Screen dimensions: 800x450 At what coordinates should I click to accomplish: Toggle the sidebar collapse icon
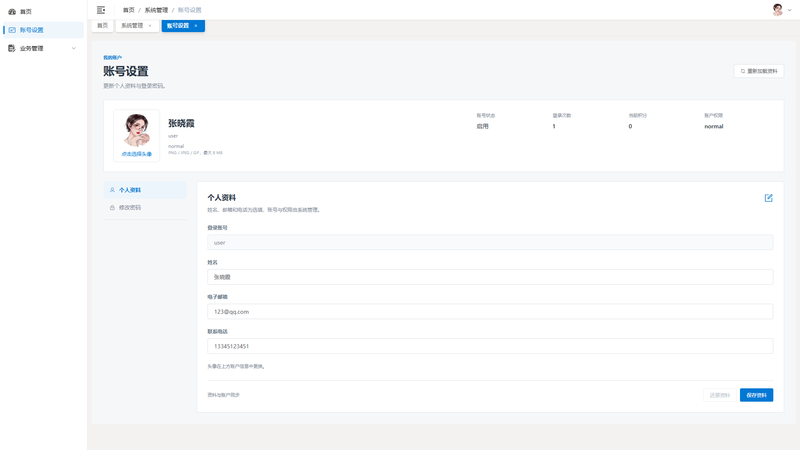pos(101,10)
